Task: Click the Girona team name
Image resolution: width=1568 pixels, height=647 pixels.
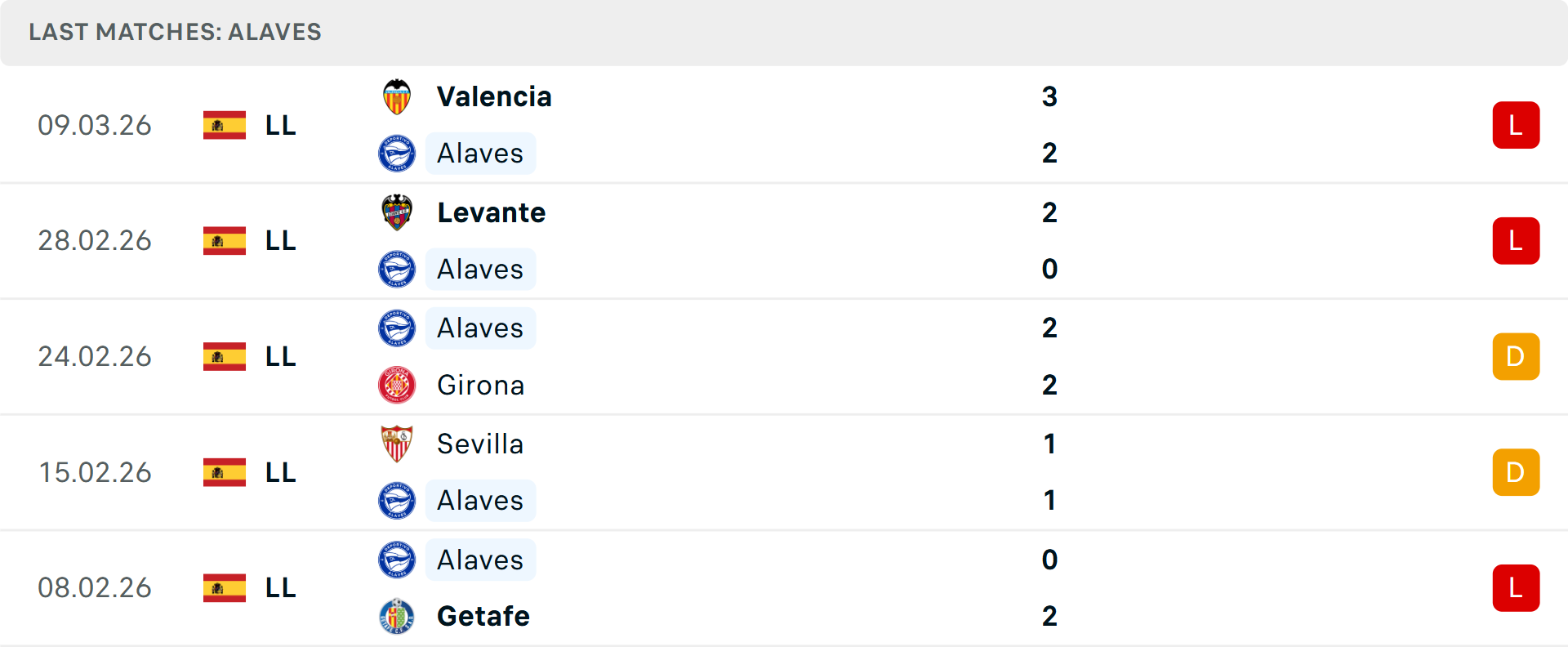Action: click(x=480, y=385)
